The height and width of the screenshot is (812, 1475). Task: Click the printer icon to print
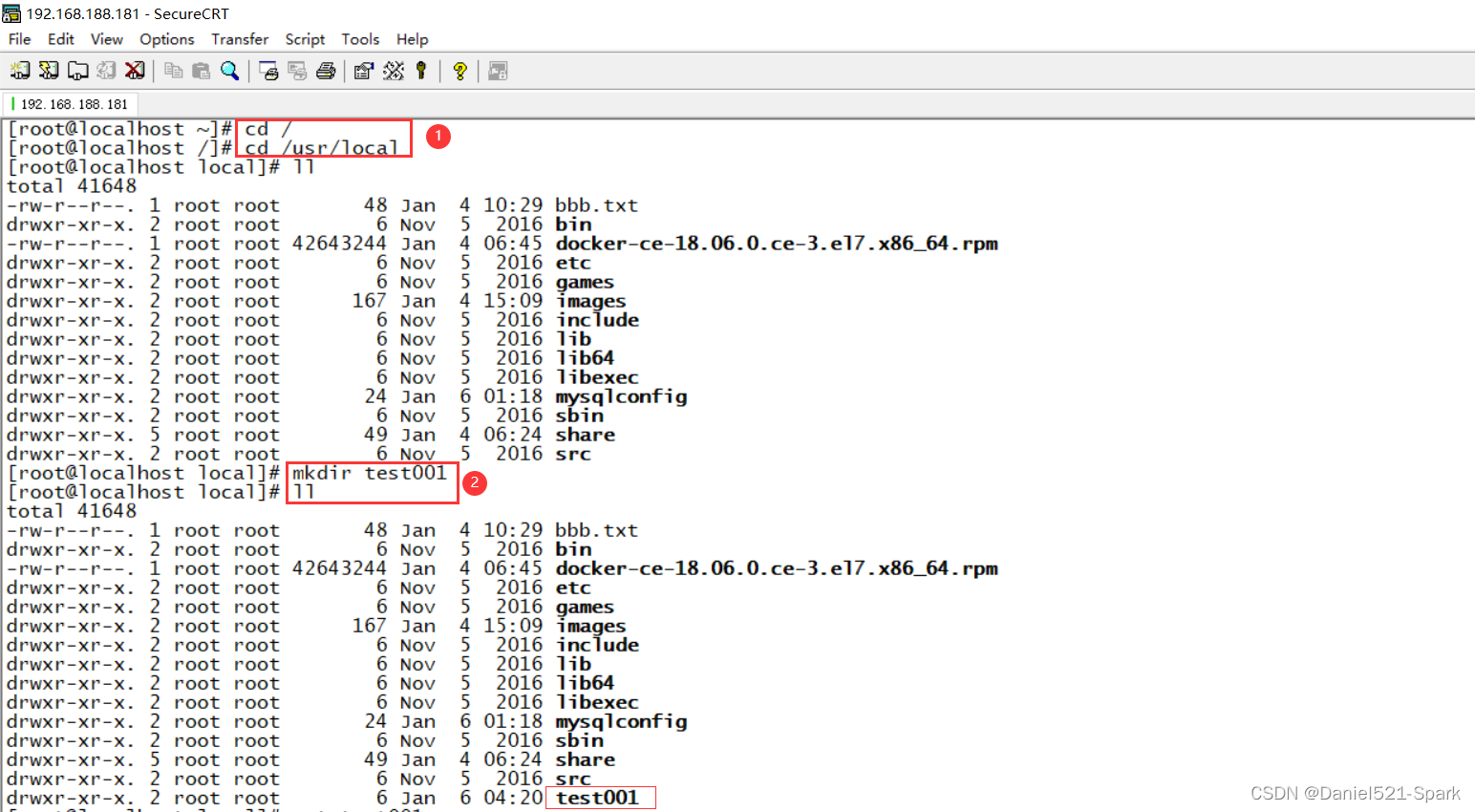326,71
